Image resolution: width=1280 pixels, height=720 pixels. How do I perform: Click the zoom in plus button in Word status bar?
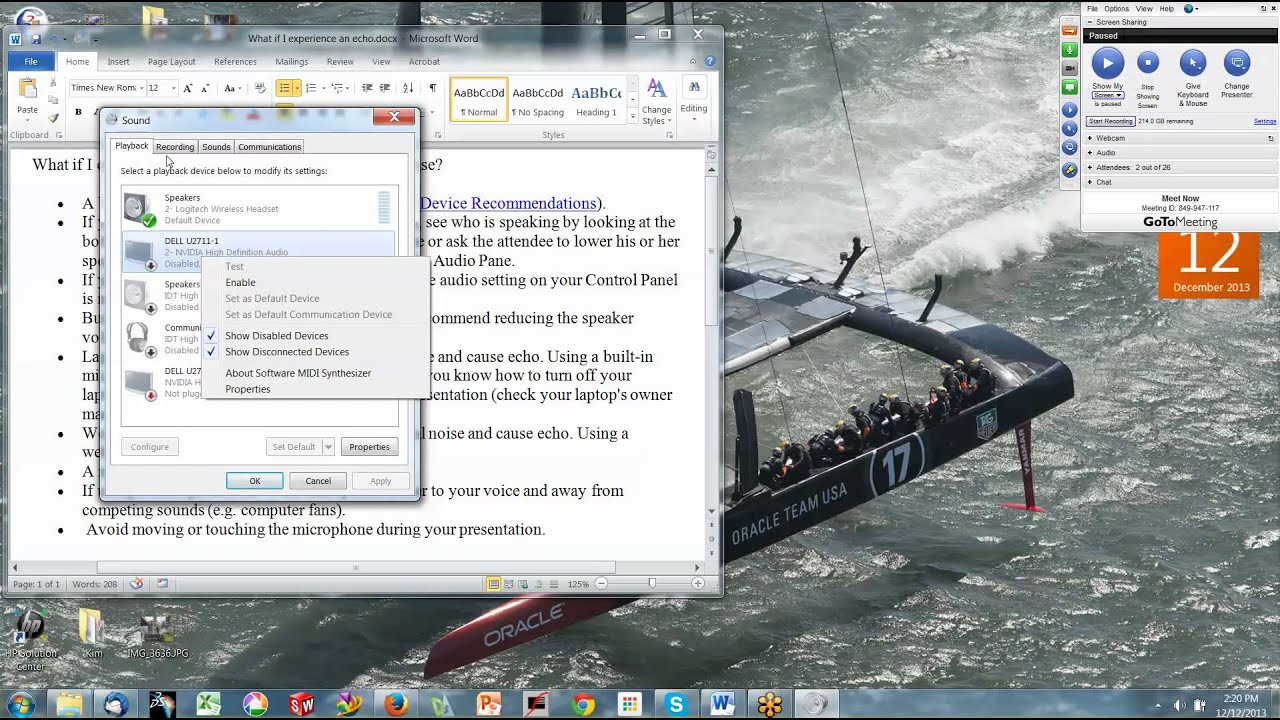(698, 583)
